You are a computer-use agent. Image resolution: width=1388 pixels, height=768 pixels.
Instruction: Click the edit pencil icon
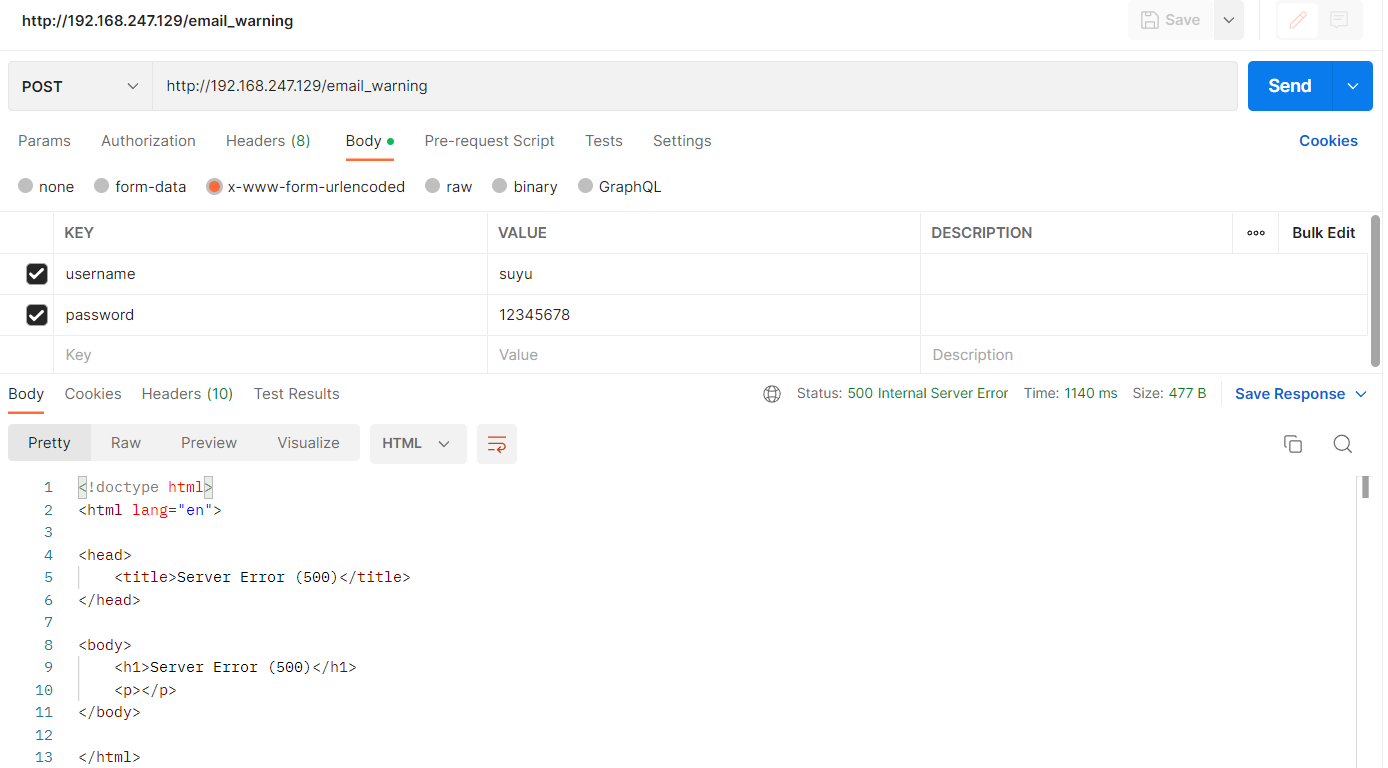coord(1298,20)
